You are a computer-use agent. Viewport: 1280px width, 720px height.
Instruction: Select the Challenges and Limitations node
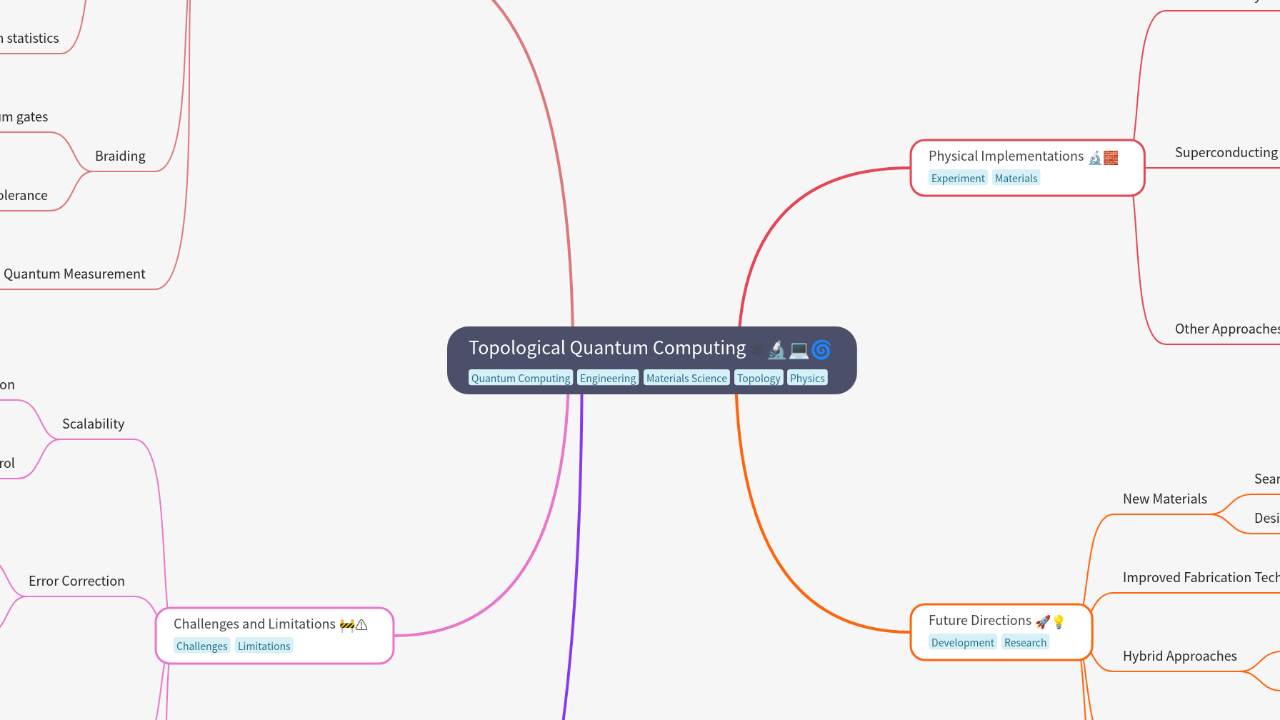[275, 635]
